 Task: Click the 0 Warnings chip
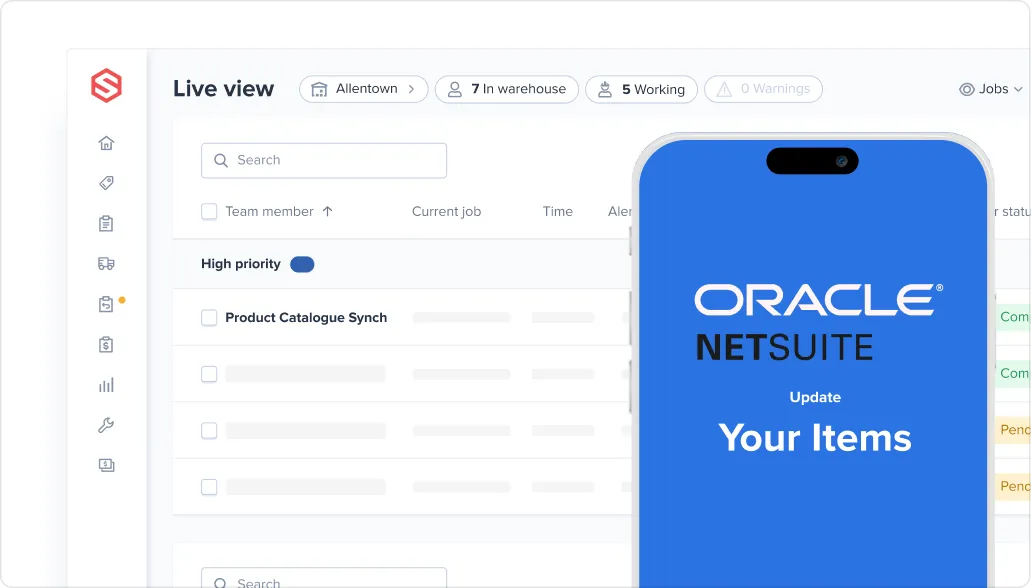(763, 89)
